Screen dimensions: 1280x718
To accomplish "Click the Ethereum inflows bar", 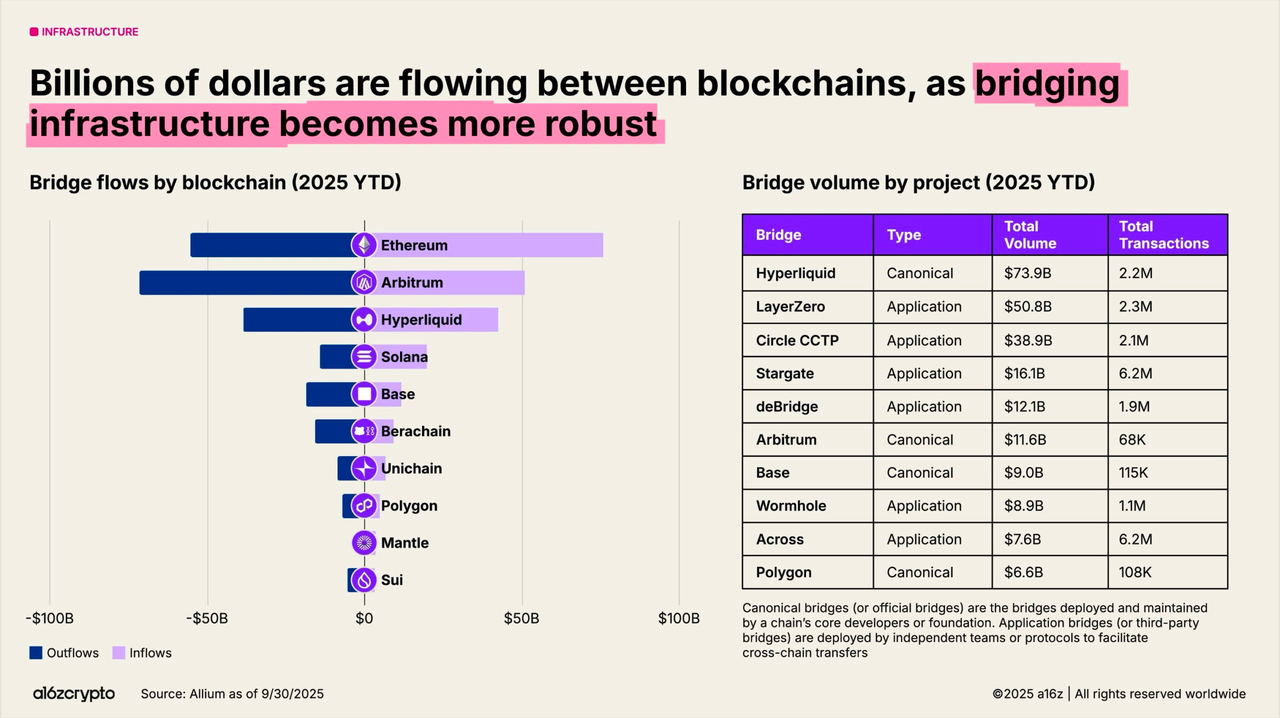I will click(x=484, y=245).
